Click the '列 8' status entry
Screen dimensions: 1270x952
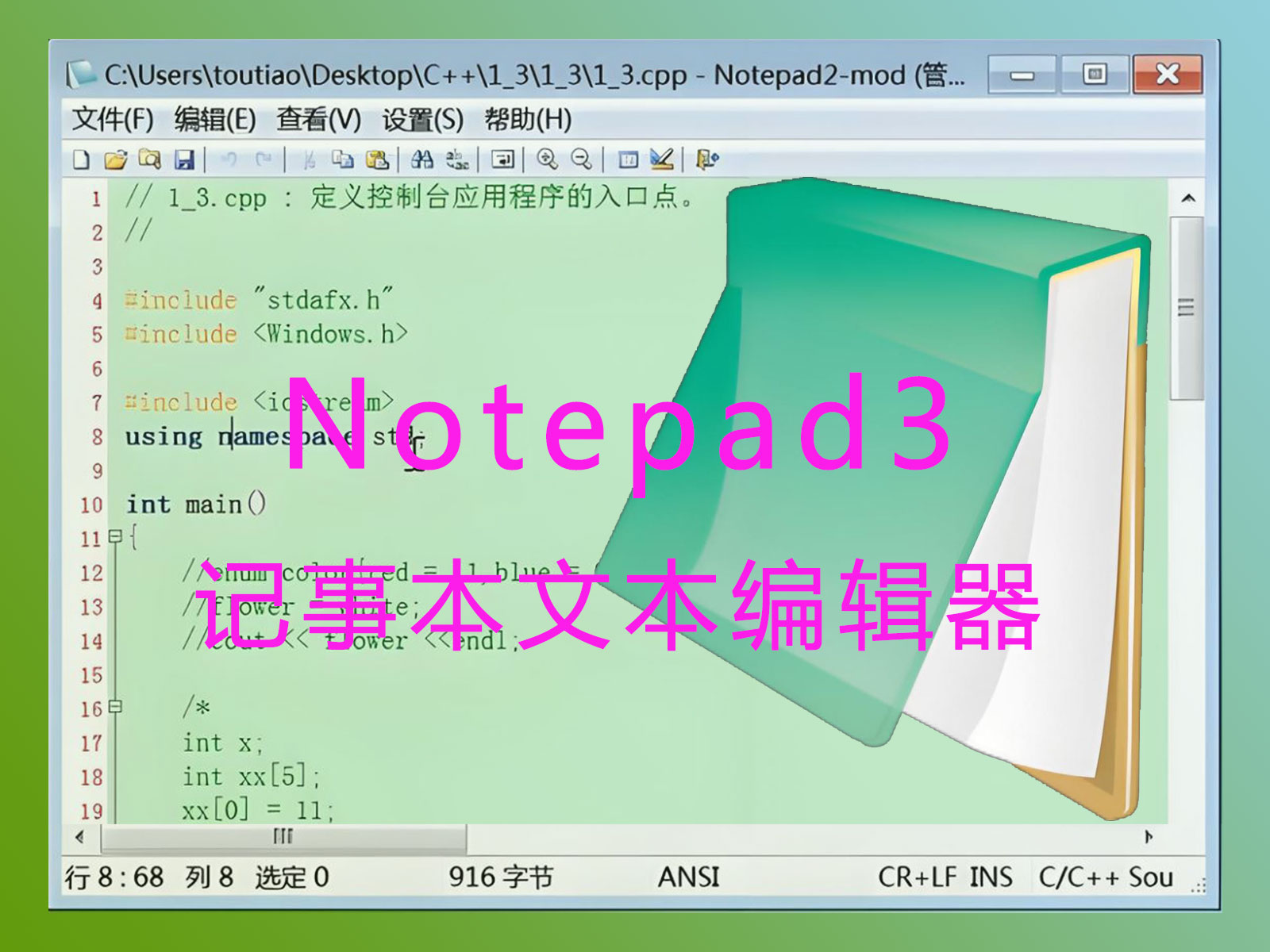click(210, 877)
